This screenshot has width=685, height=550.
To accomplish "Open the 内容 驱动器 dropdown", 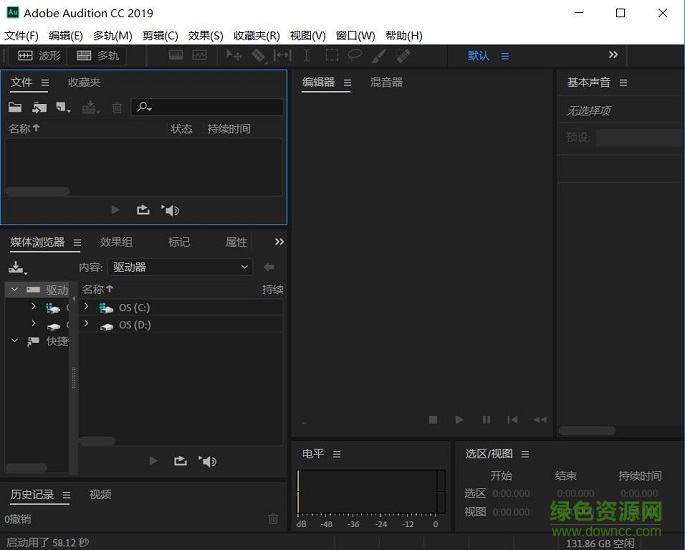I will coord(180,267).
